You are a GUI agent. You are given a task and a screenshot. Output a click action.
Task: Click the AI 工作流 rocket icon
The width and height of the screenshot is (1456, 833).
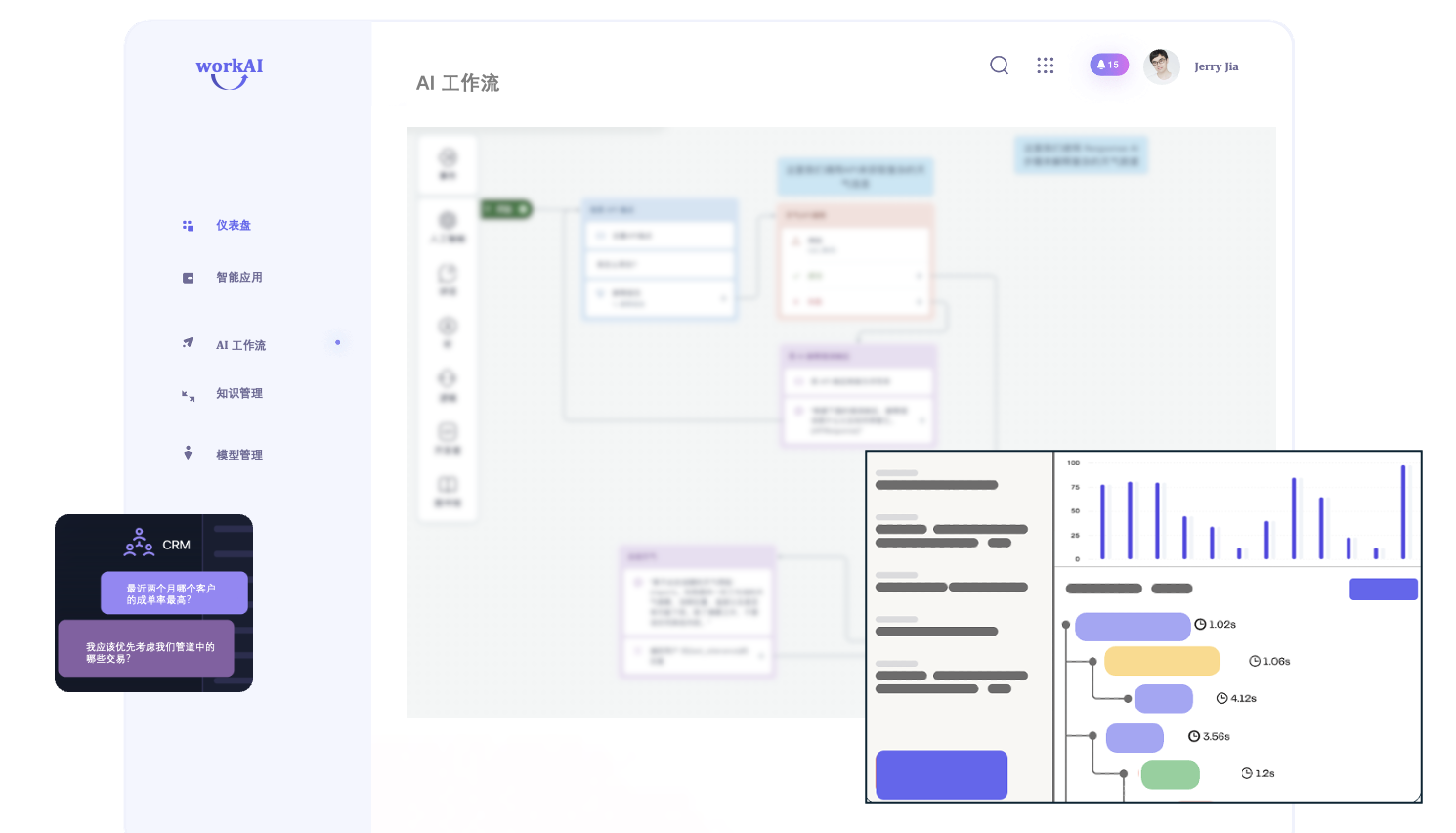pos(188,343)
